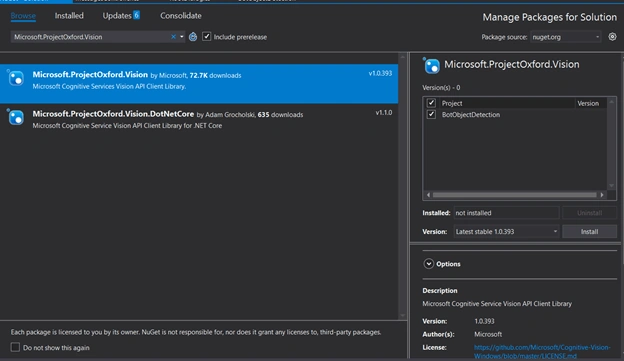624x361 pixels.
Task: Uncheck the BotObjectDetection project checkbox
Action: coord(431,115)
